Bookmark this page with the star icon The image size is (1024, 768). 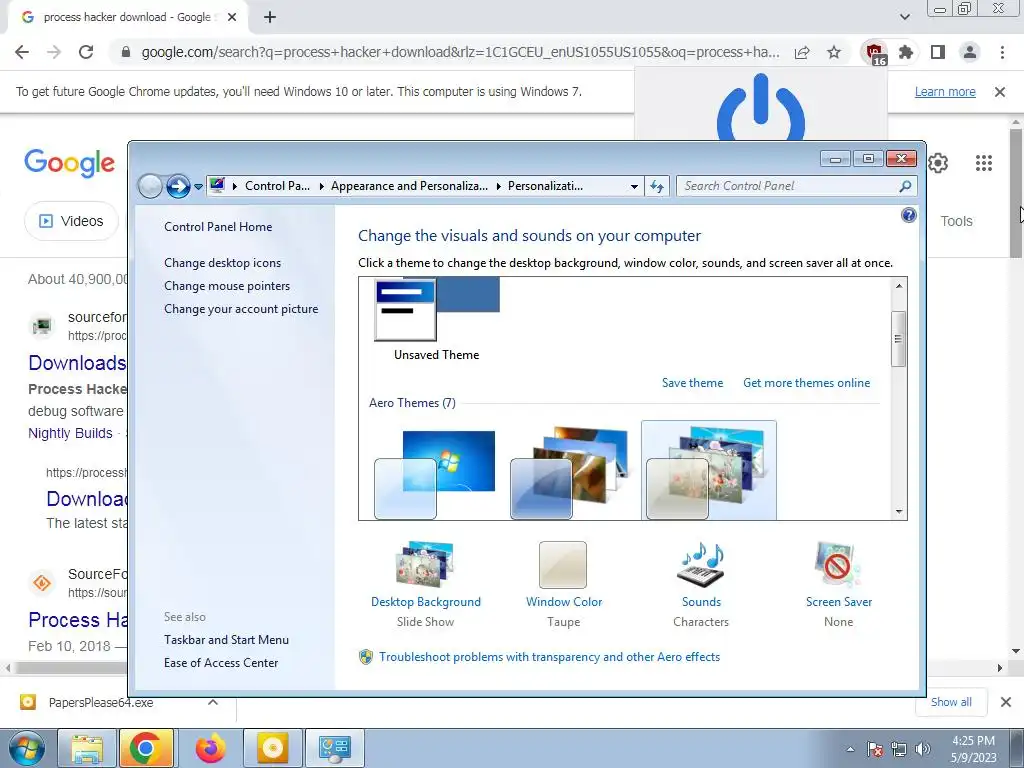834,52
